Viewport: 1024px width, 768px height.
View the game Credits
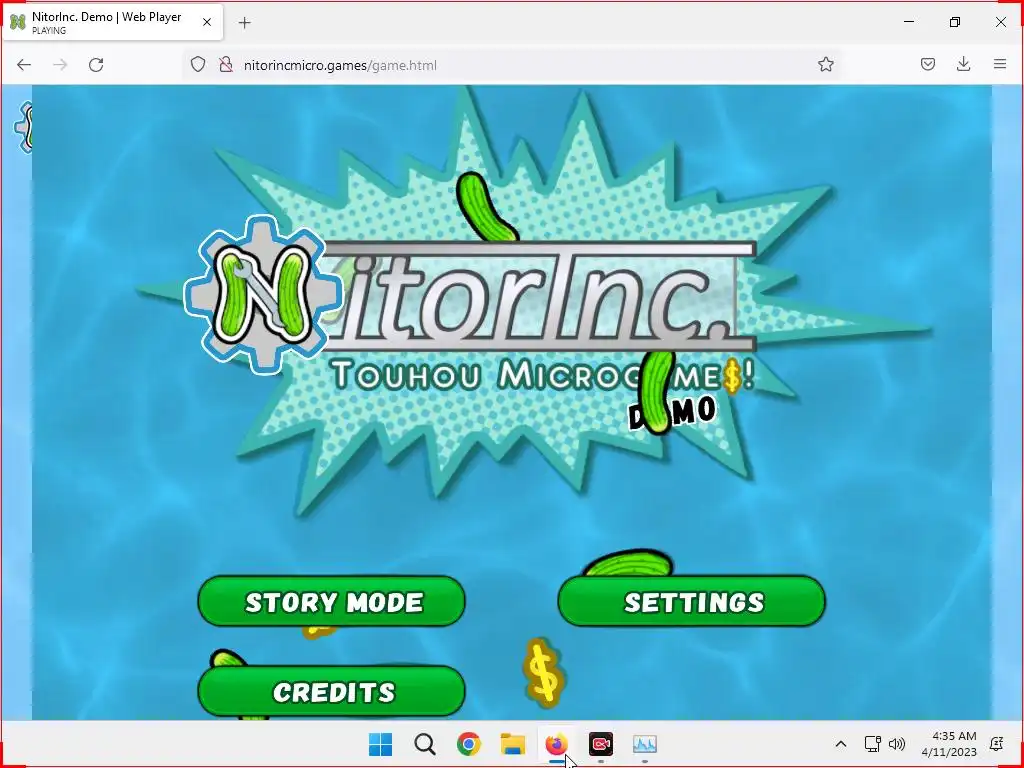[x=332, y=691]
